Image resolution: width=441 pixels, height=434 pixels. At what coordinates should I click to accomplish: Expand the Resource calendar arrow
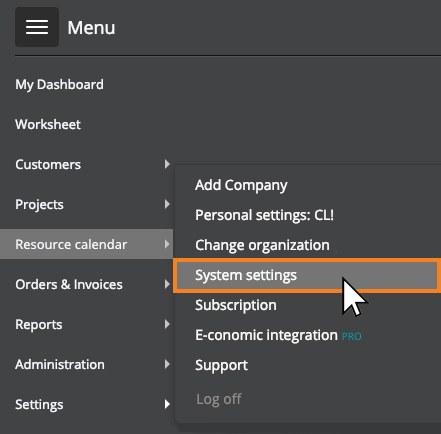(167, 244)
